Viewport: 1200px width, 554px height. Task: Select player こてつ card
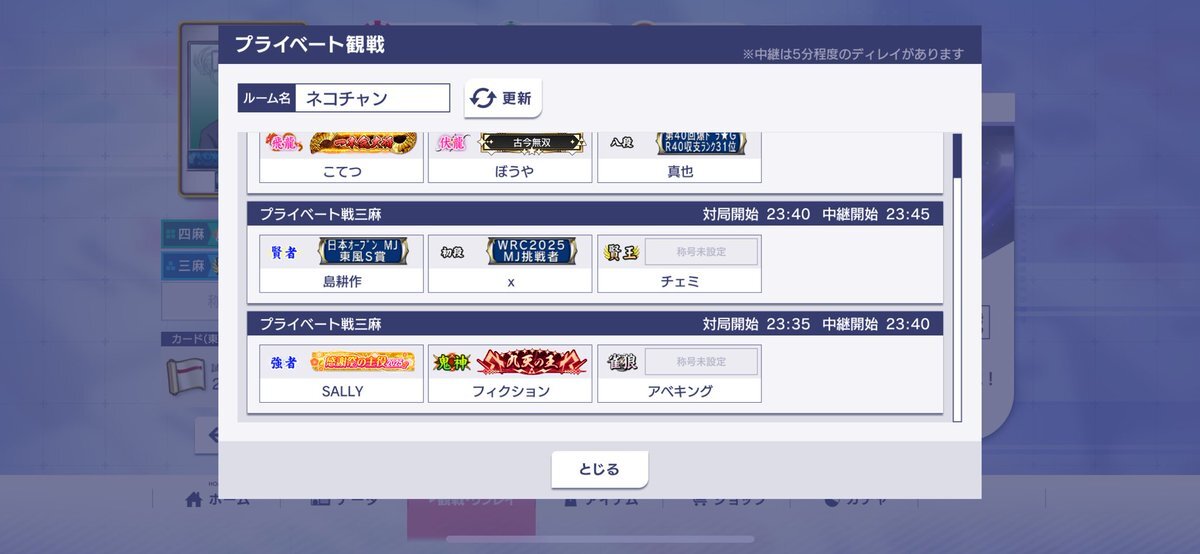341,158
